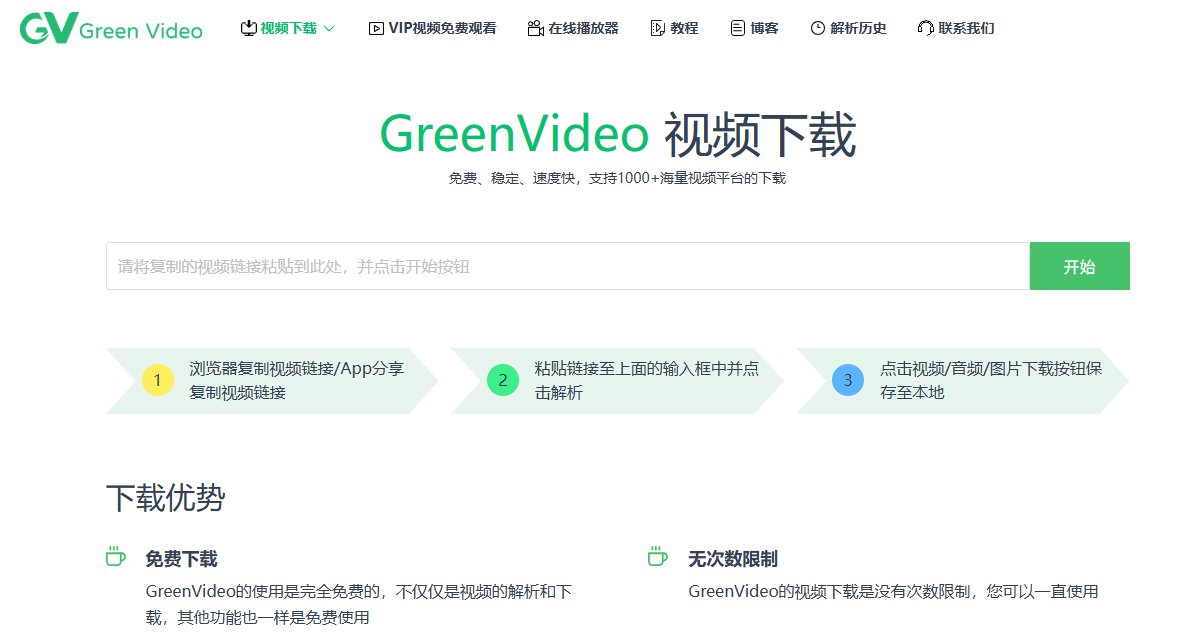Screen dimensions: 1183x632
Task: Click the GV Green Video logo
Action: 111,28
